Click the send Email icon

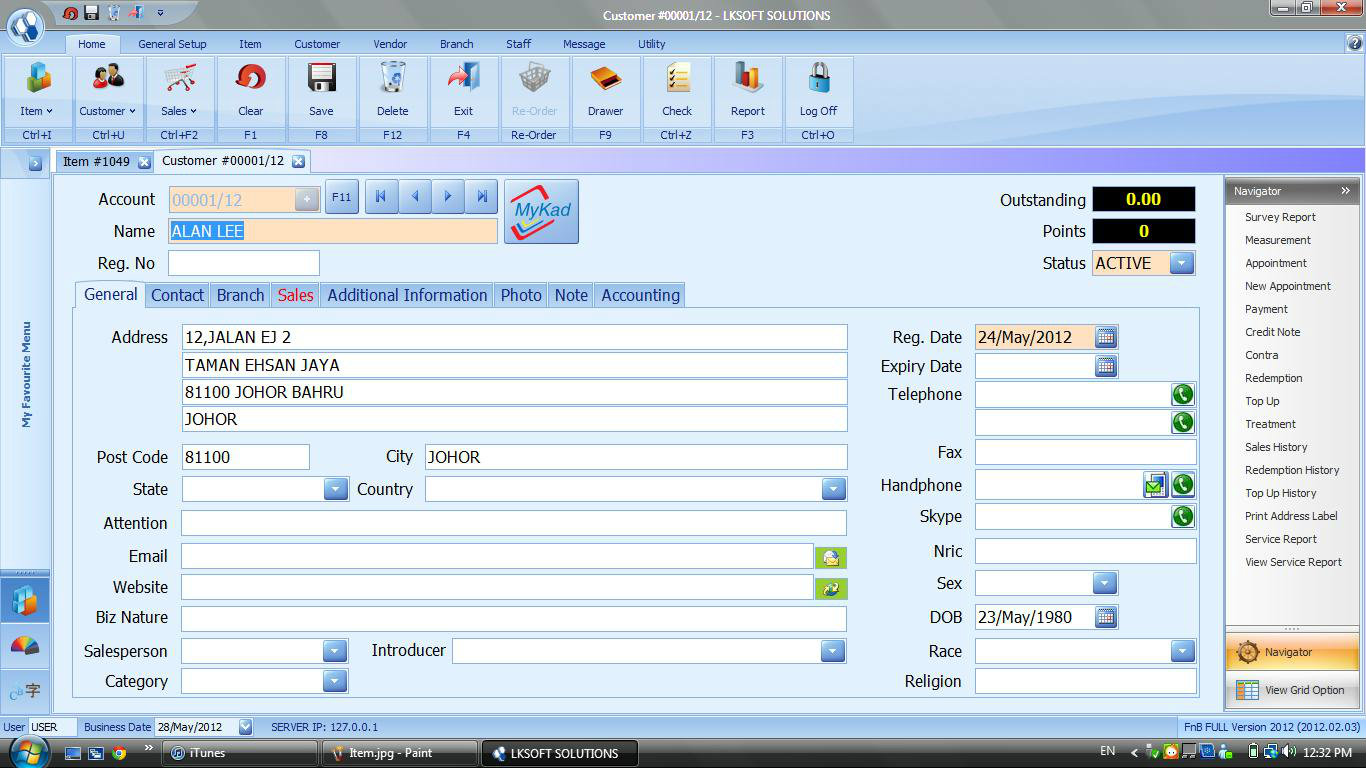pyautogui.click(x=831, y=558)
